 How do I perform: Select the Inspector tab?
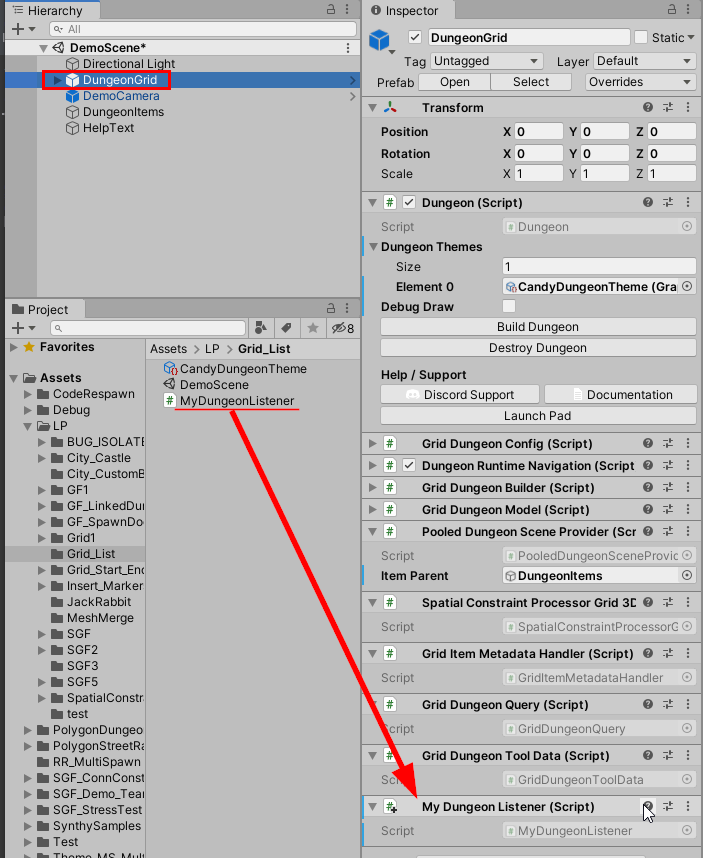pos(405,11)
